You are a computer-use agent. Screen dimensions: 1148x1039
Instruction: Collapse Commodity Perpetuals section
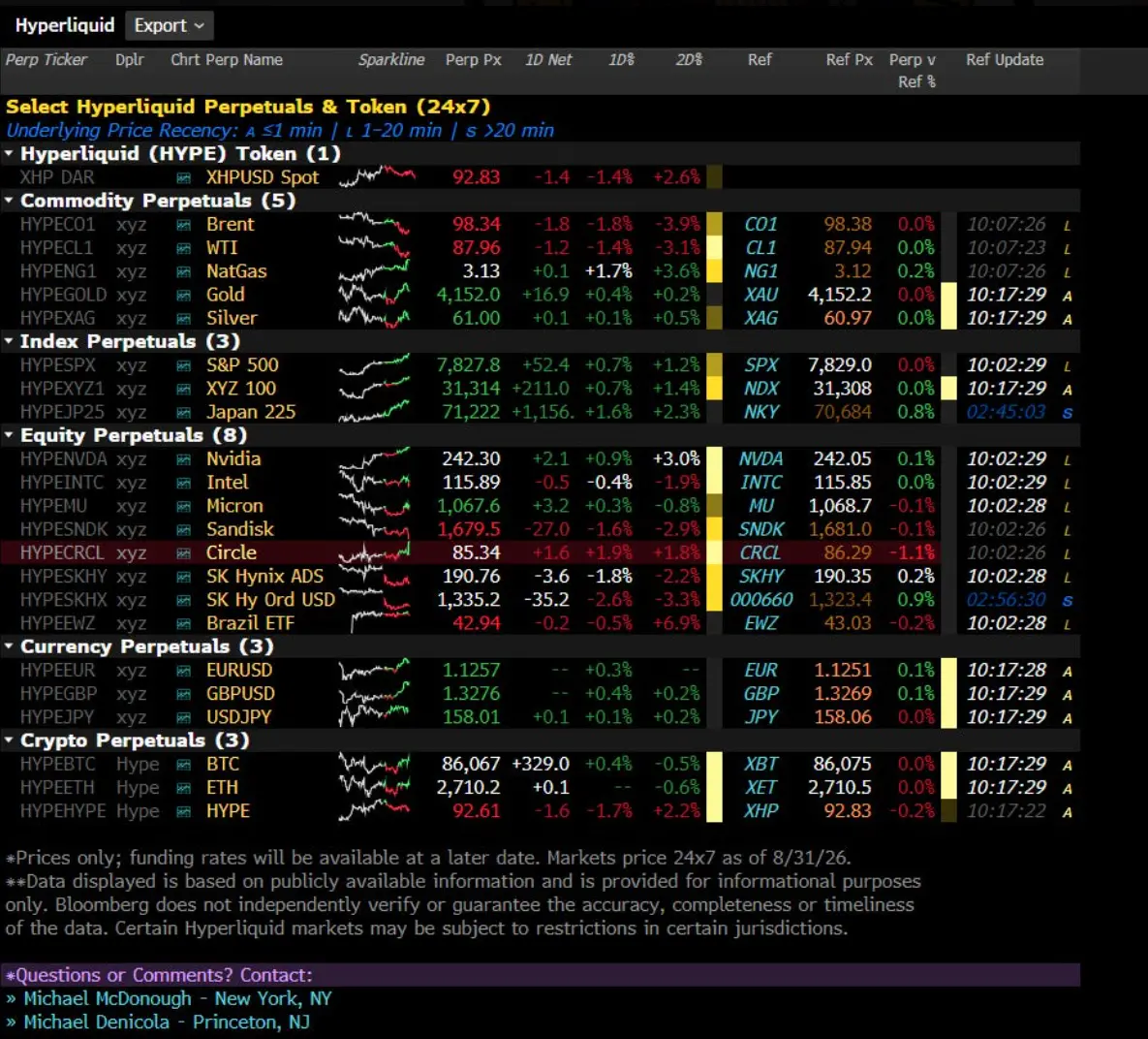(9, 200)
